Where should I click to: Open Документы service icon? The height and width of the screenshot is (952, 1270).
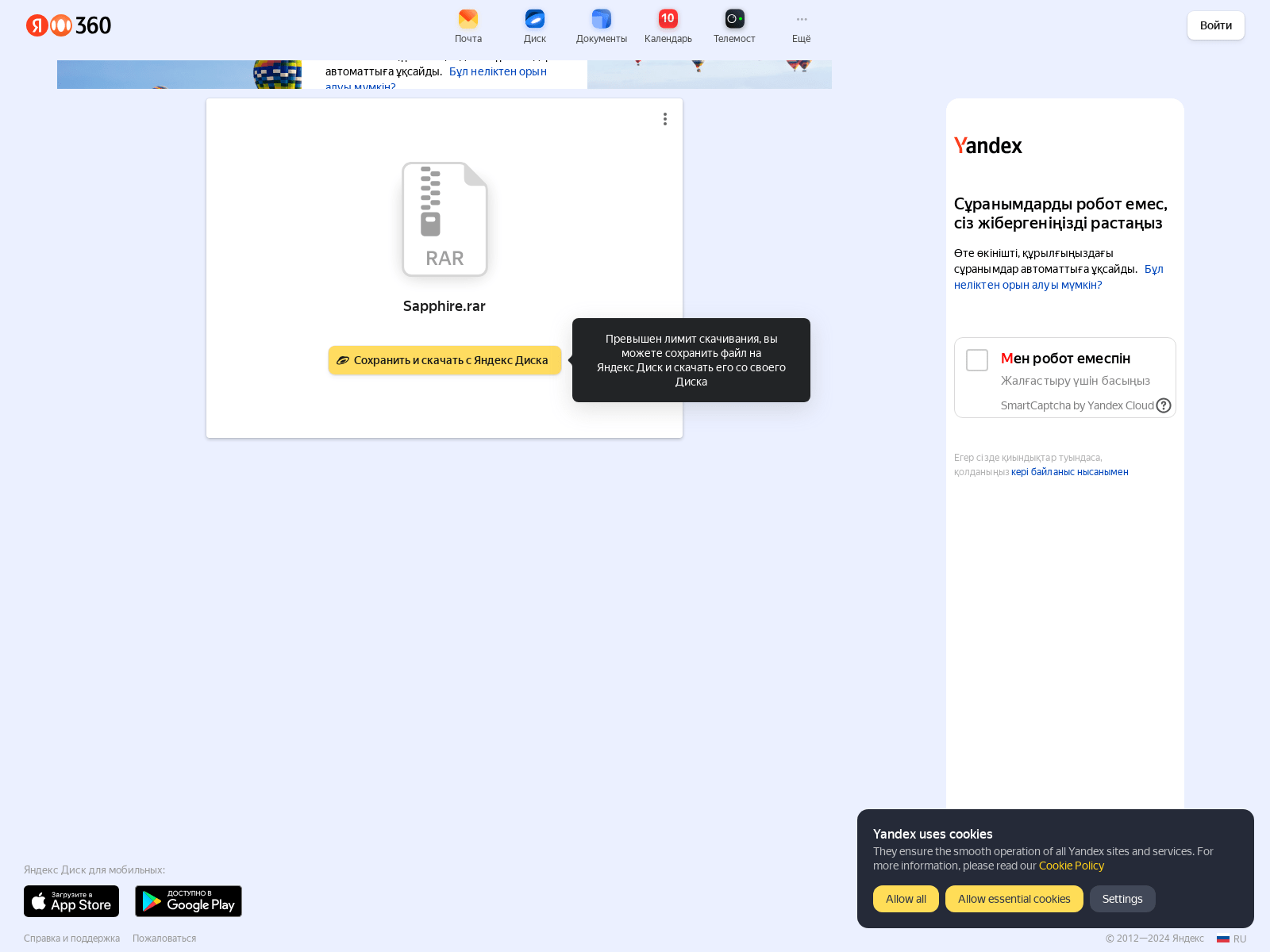click(x=602, y=26)
